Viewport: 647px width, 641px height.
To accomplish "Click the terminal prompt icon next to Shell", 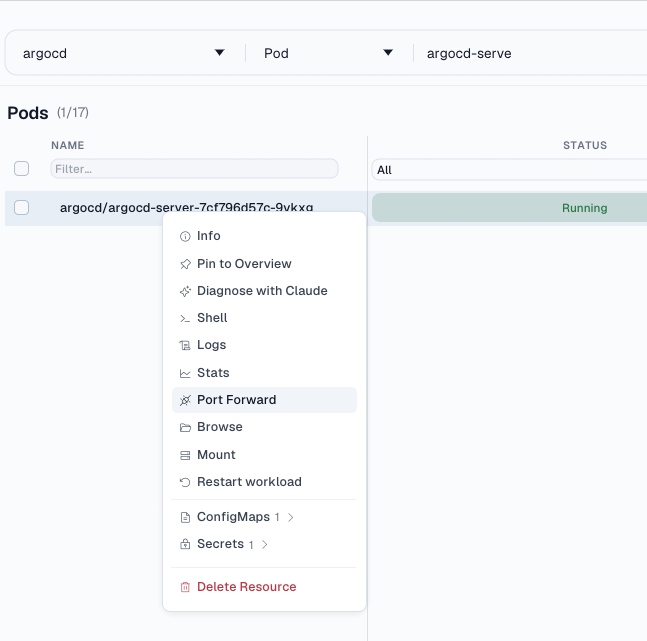I will [x=185, y=319].
